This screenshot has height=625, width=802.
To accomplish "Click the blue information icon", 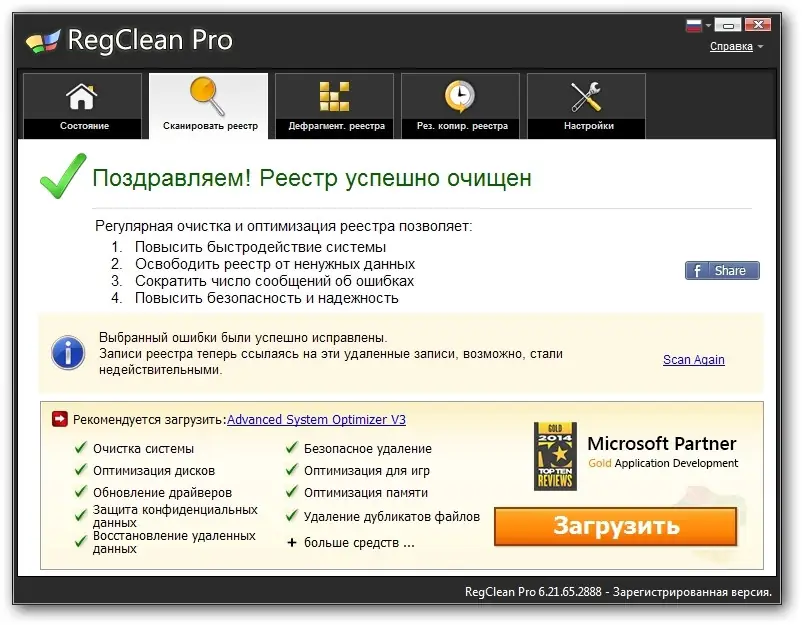I will 68,352.
